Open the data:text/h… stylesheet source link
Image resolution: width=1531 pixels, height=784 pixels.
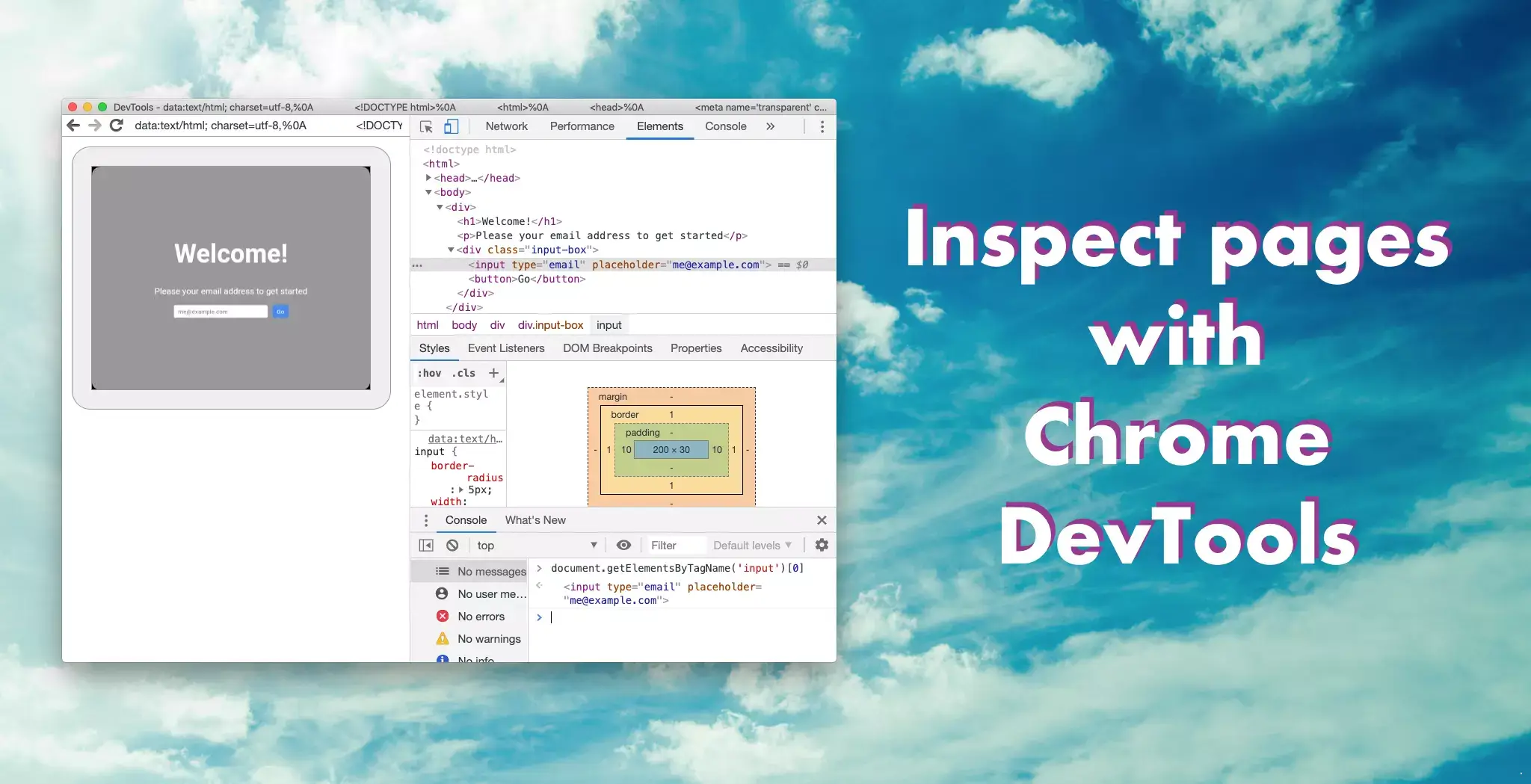point(465,439)
